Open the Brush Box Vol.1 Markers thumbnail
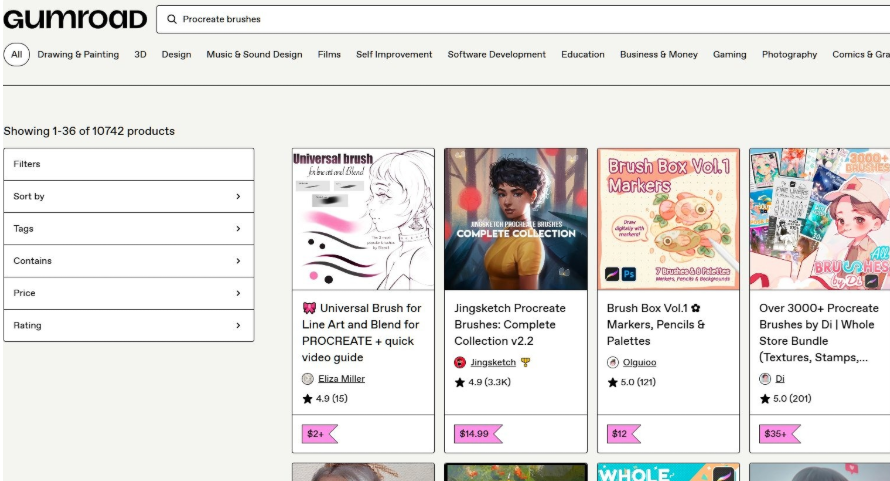This screenshot has height=481, width=890. pyautogui.click(x=669, y=219)
